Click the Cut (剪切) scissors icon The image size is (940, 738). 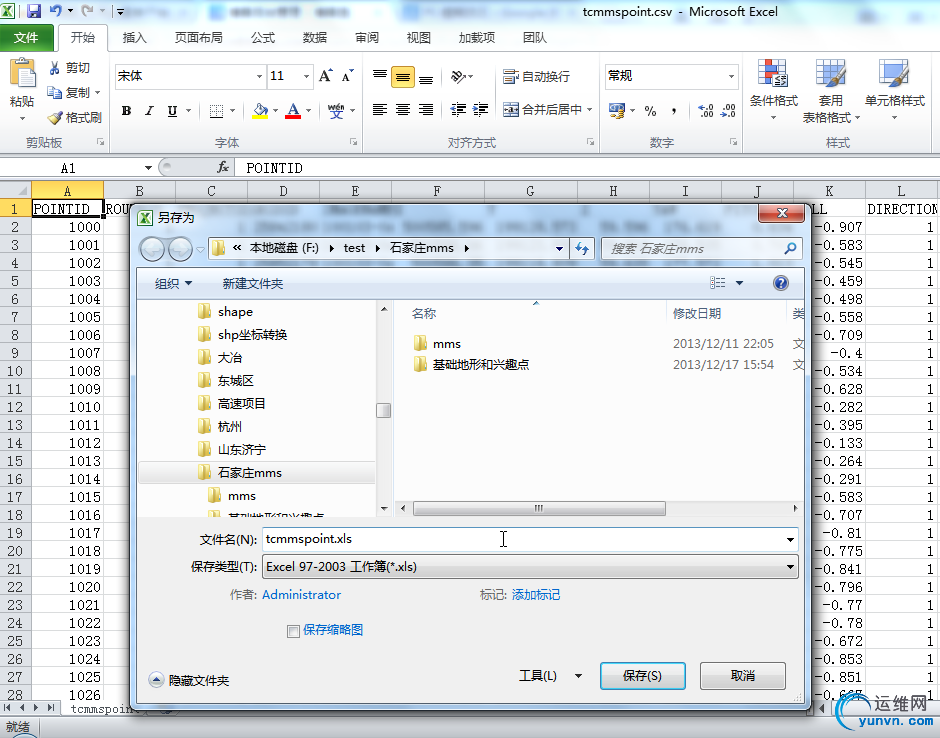click(x=55, y=68)
